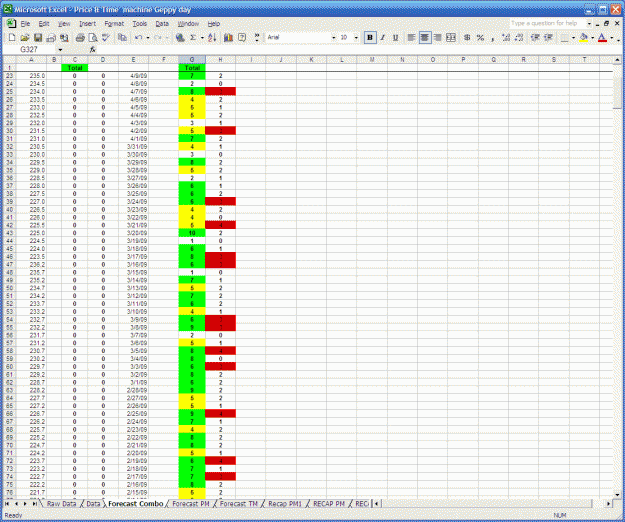This screenshot has height=522, width=625.
Task: Toggle Align Right
Action: (x=438, y=37)
